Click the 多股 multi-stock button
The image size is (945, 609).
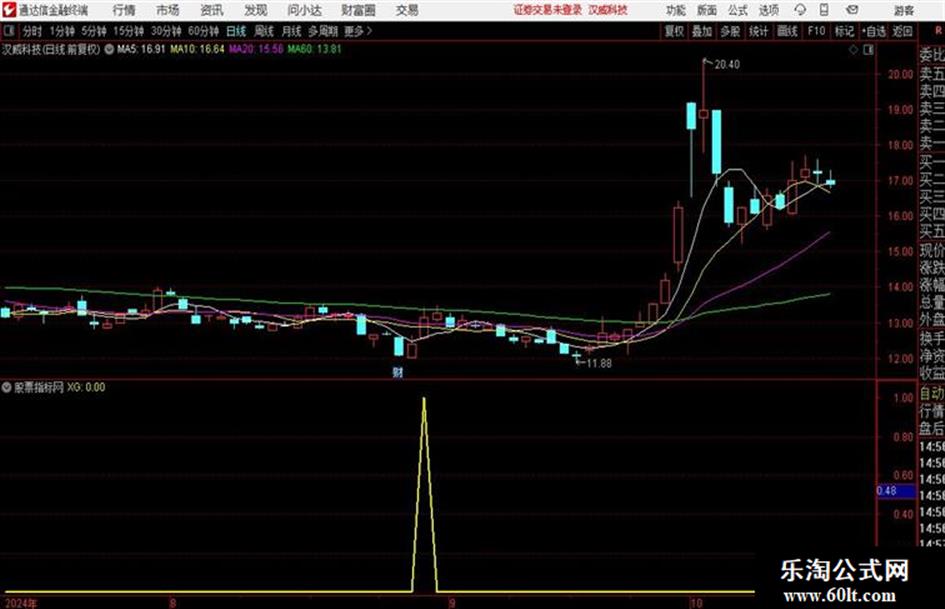[730, 31]
